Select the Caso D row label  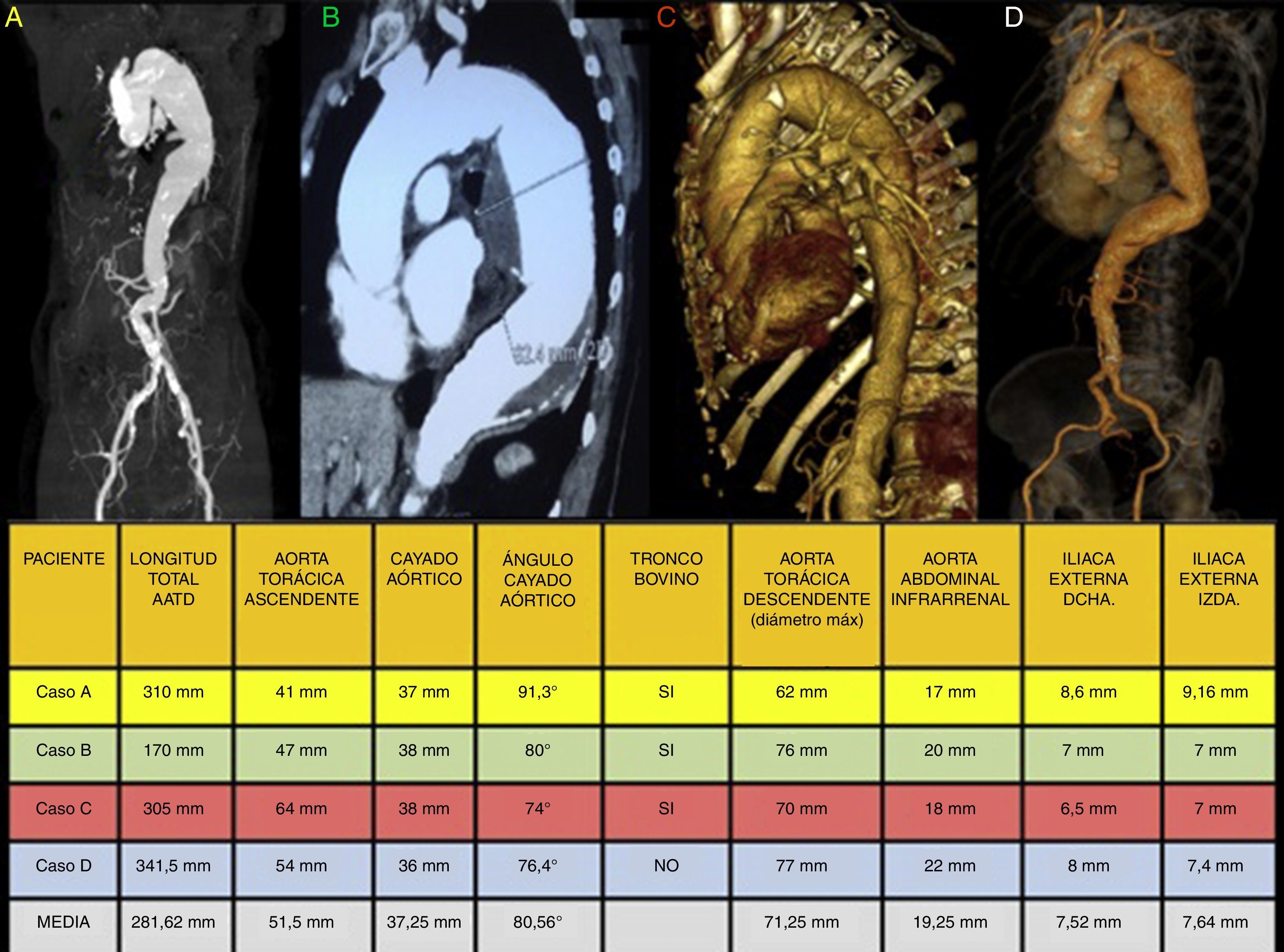point(63,866)
